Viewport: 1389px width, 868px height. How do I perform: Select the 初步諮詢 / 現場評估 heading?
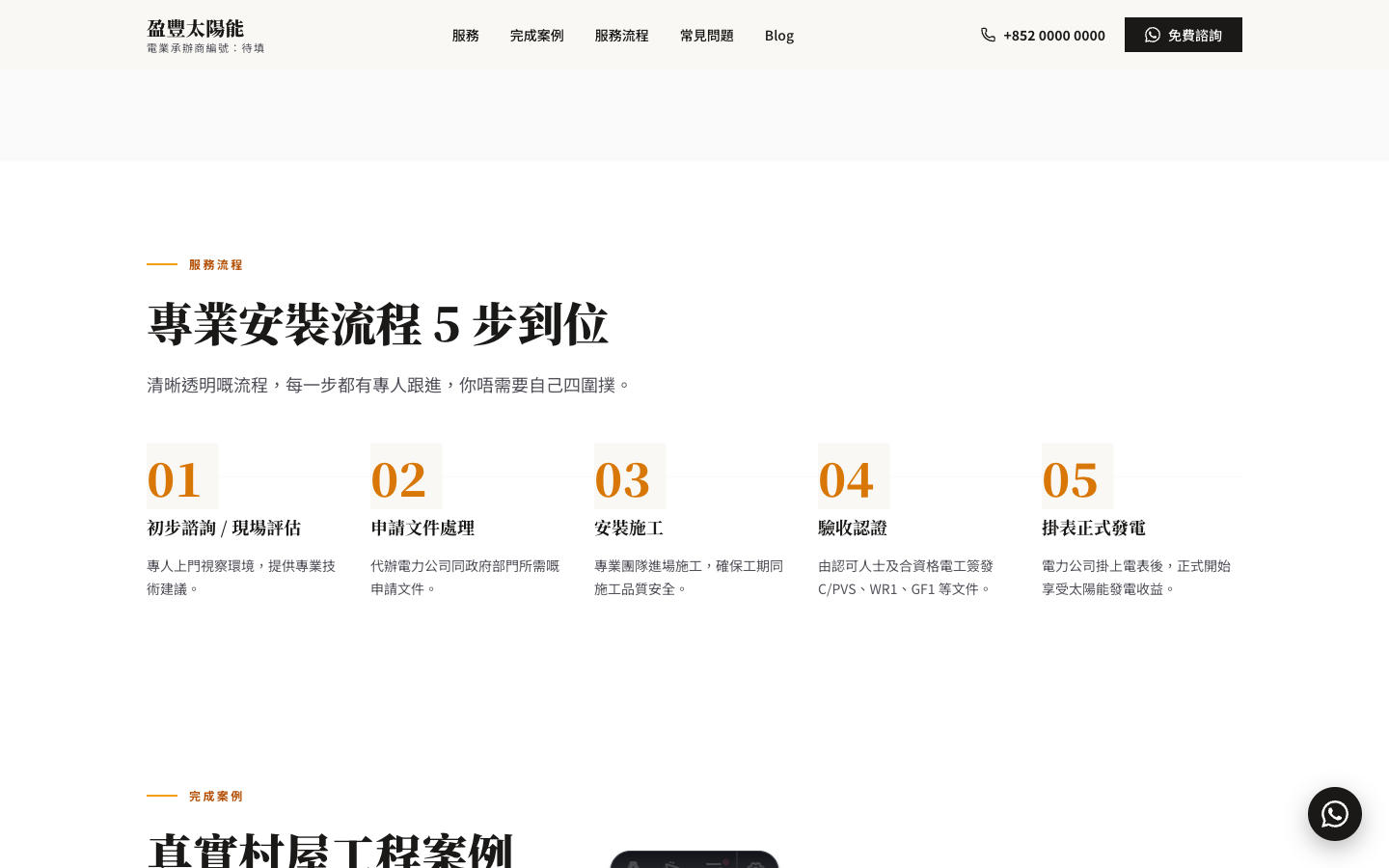point(224,528)
